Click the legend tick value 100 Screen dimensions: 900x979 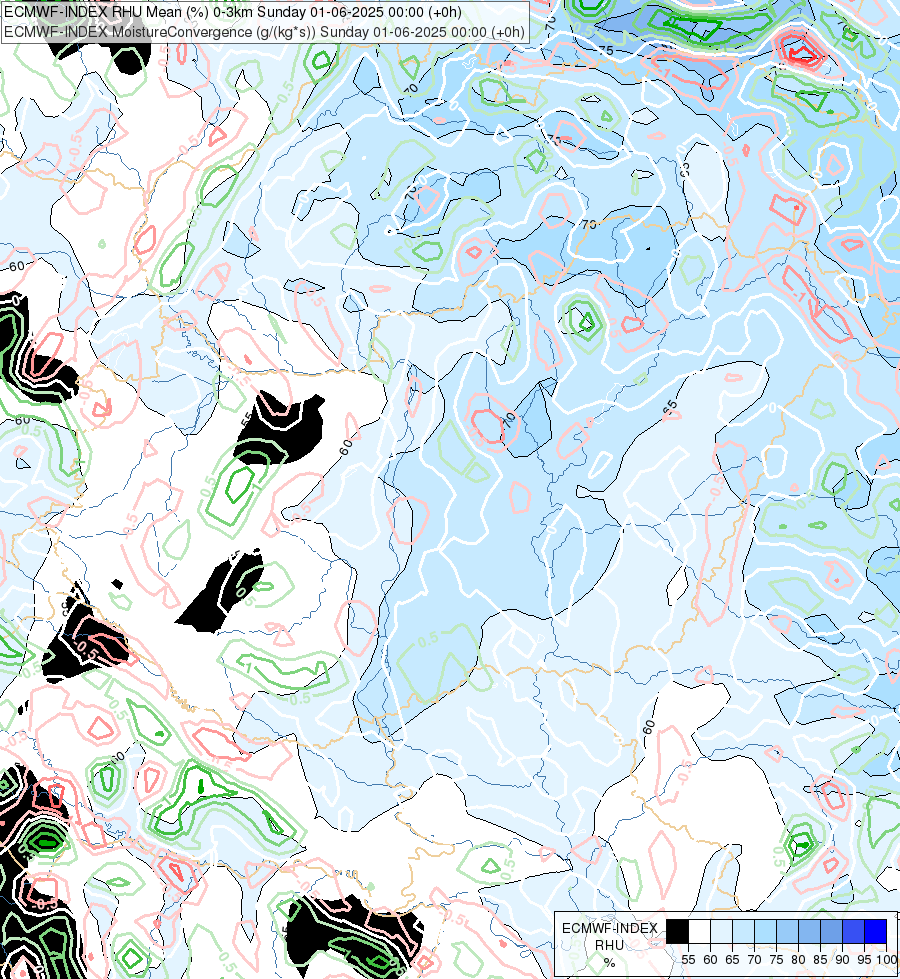coord(886,960)
